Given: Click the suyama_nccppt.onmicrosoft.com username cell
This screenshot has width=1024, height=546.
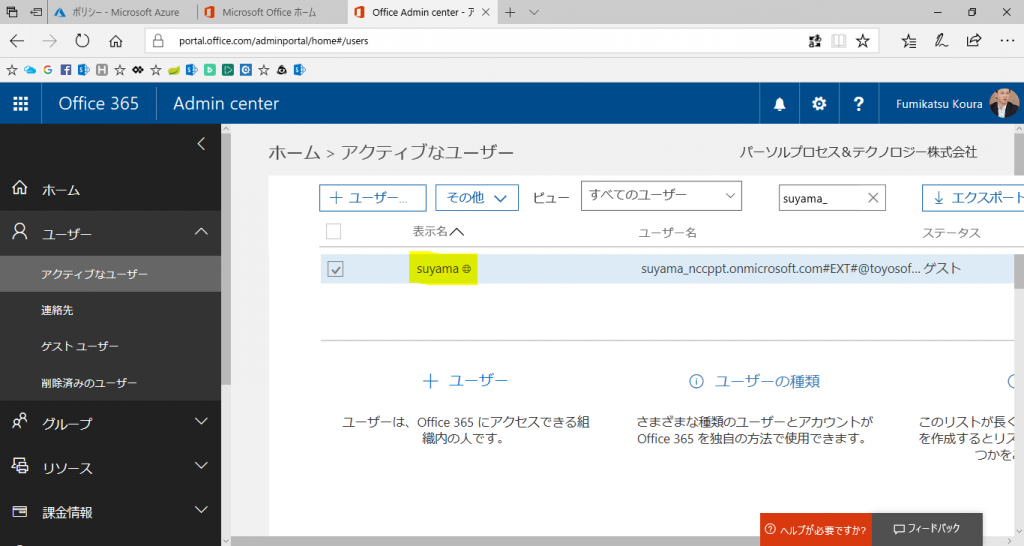Looking at the screenshot, I should 780,269.
